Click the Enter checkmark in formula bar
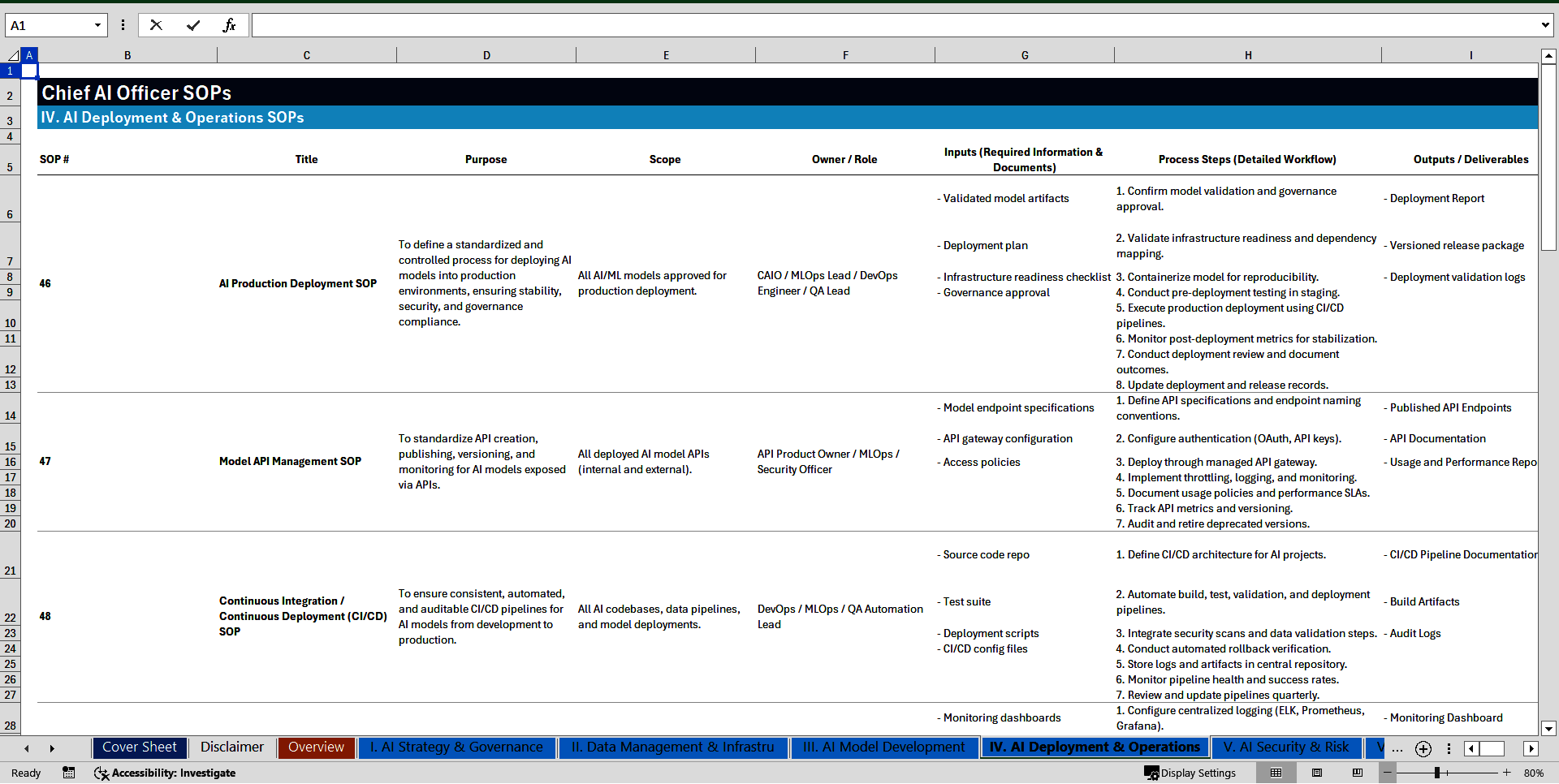The image size is (1559, 784). click(193, 25)
